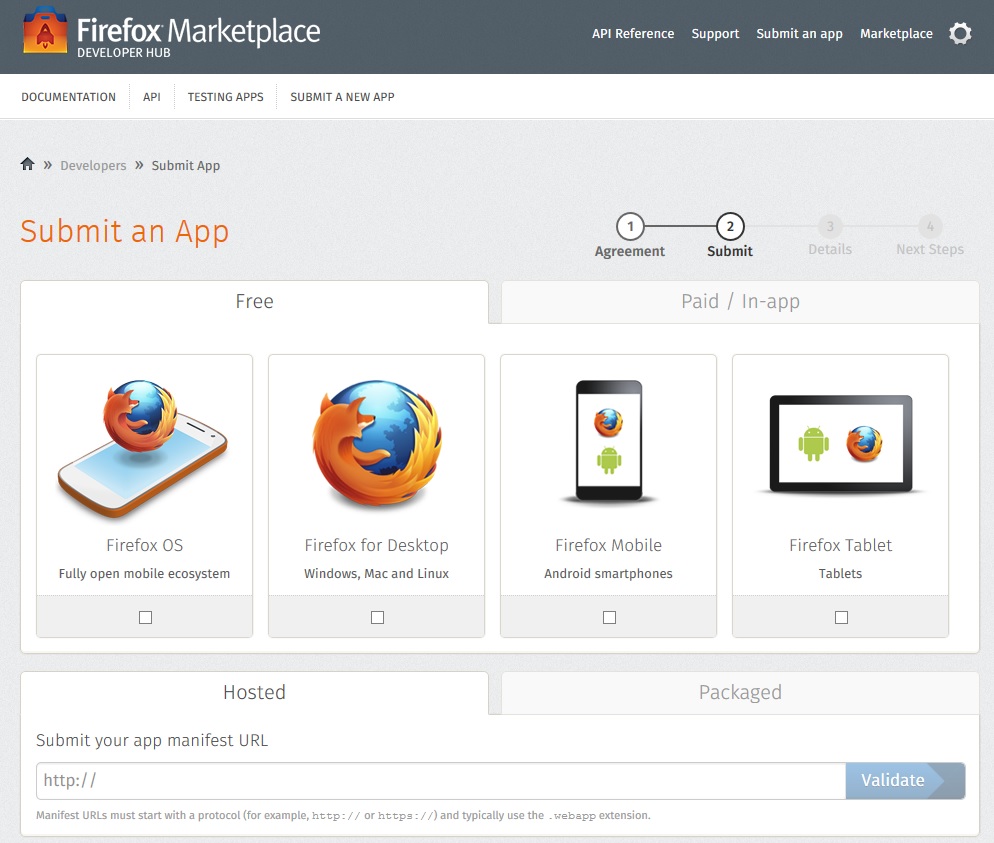Screen dimensions: 994x843
Task: Open the settings gear icon in header
Action: pos(960,33)
